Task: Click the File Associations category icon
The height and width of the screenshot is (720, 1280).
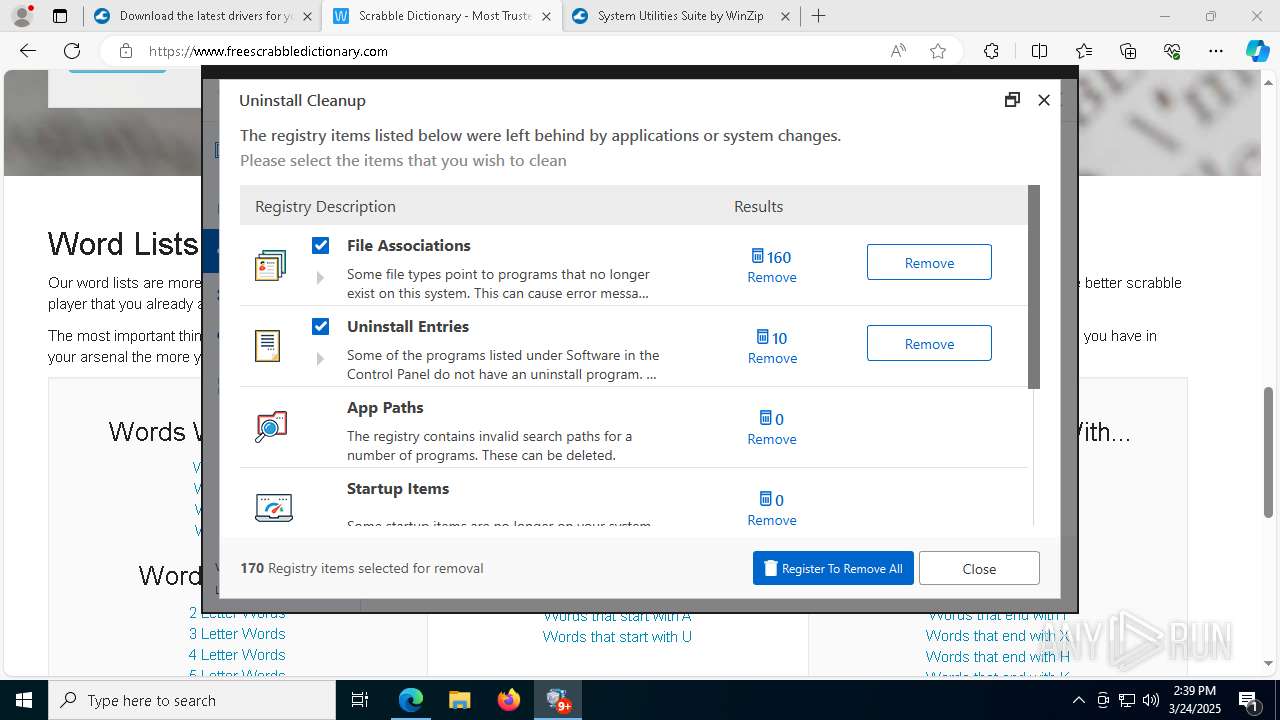Action: click(x=270, y=266)
